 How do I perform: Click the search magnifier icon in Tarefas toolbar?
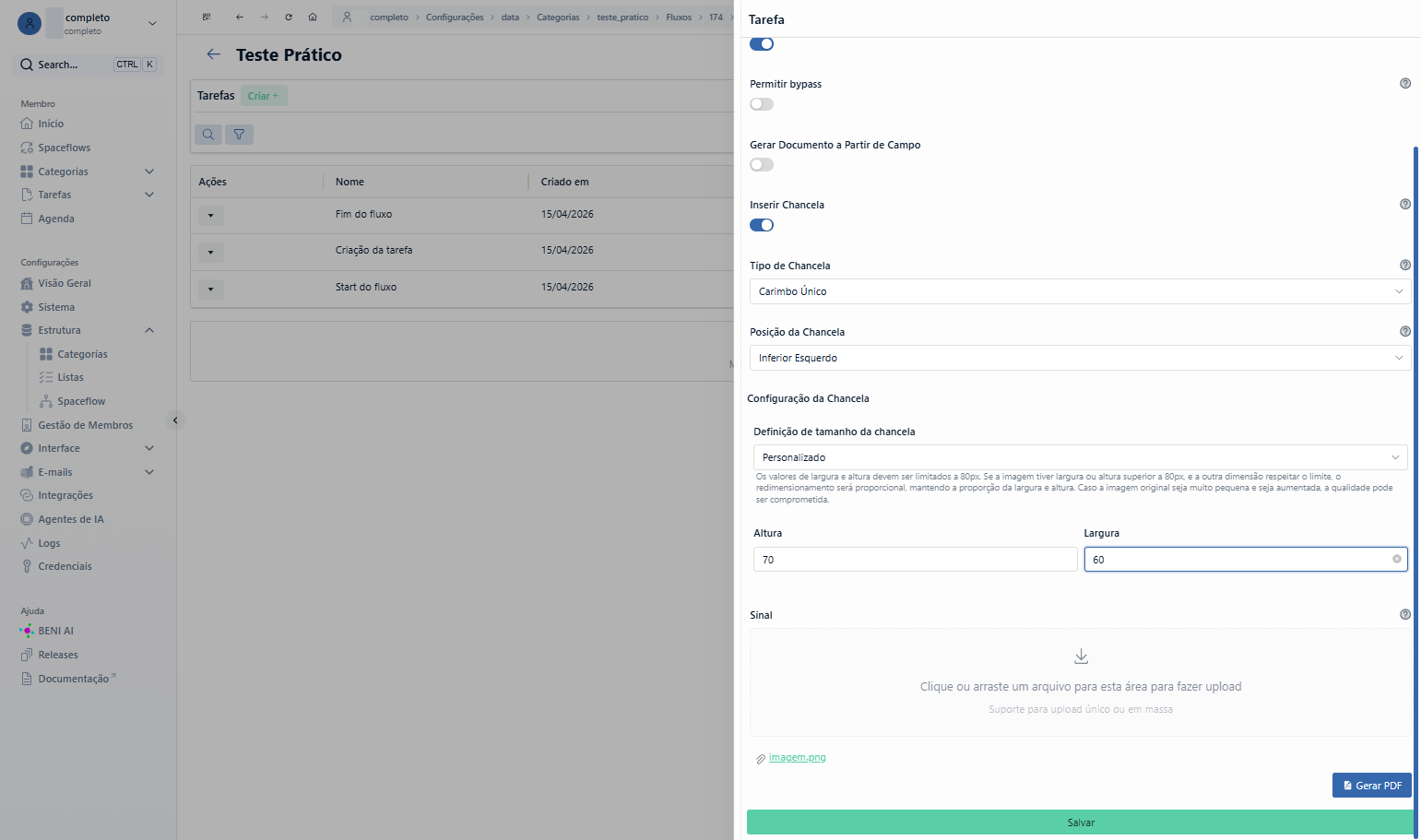point(208,135)
